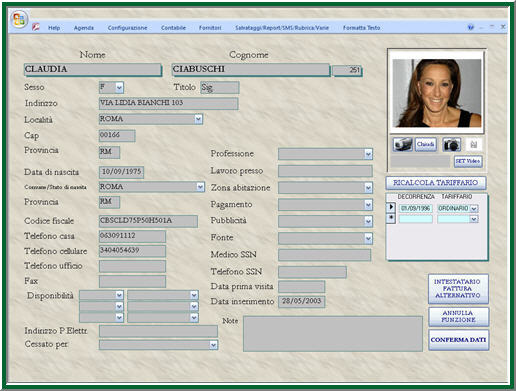Open the ORDINARIO tariffario dropdown
Screen dimensions: 516x391
pyautogui.click(x=474, y=209)
